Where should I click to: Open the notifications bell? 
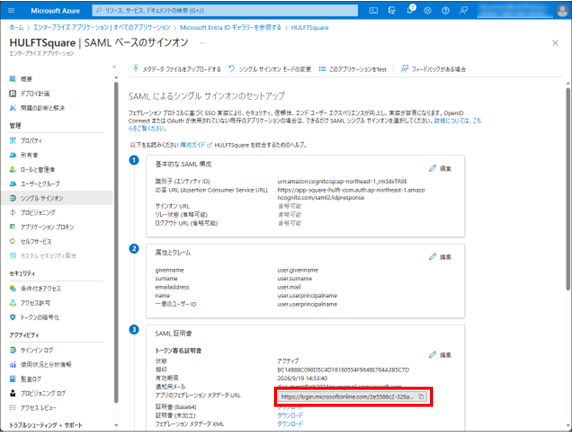click(x=410, y=10)
